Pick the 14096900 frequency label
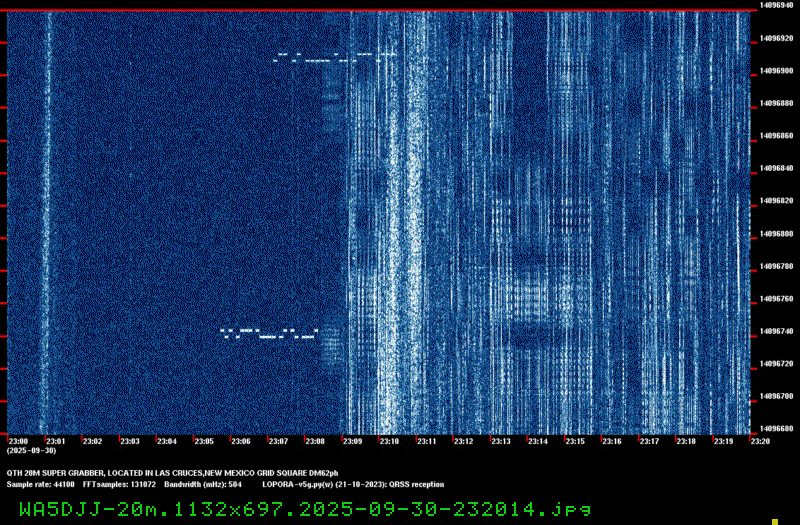Viewport: 800px width, 525px height. (x=776, y=70)
